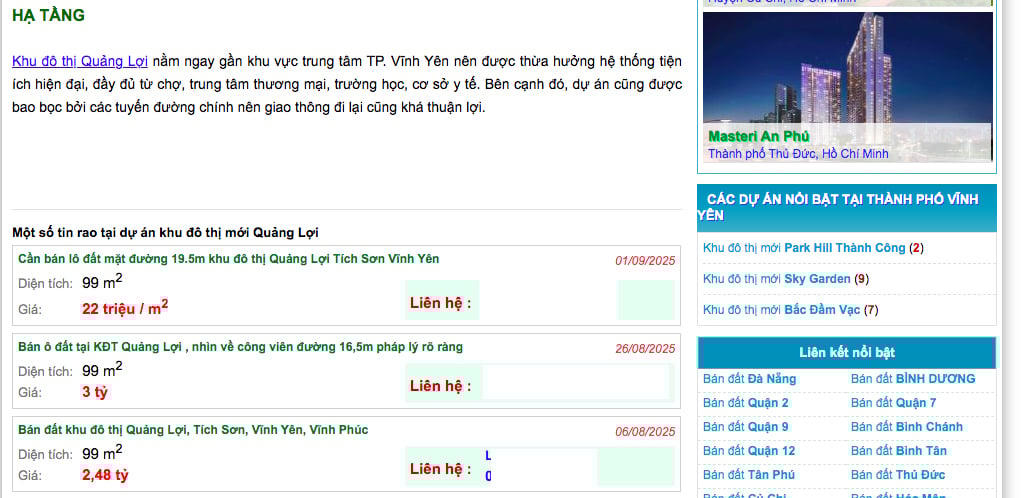
Task: Visit Bán đất Quận 7 link
Action: pyautogui.click(x=893, y=403)
